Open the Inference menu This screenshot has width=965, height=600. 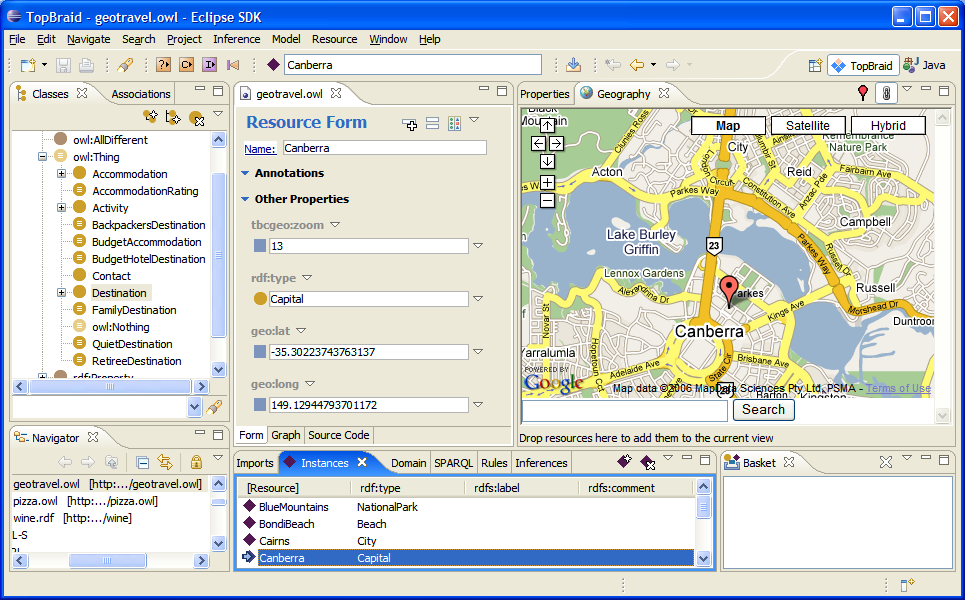[236, 39]
